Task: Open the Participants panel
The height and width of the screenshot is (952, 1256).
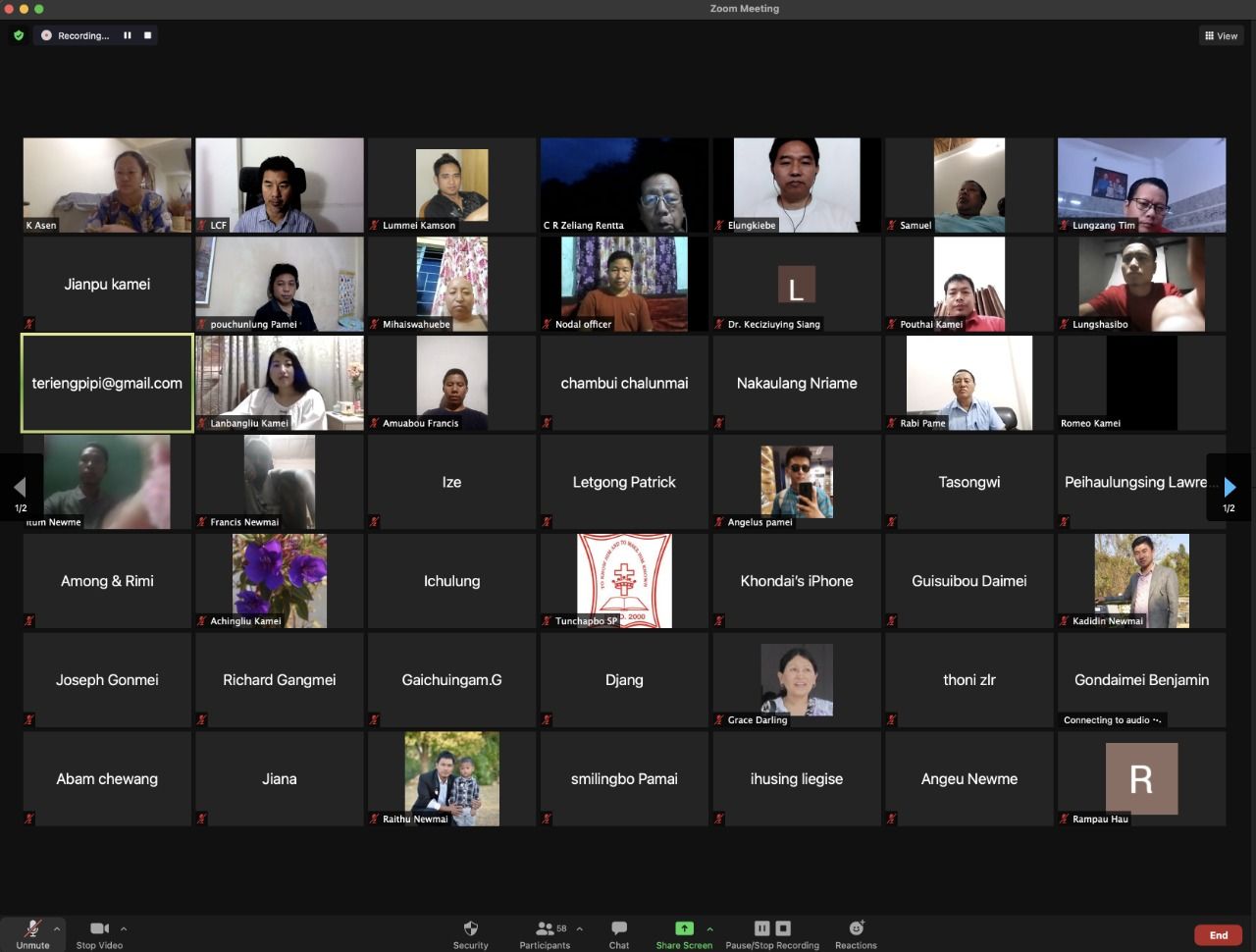Action: 545,928
